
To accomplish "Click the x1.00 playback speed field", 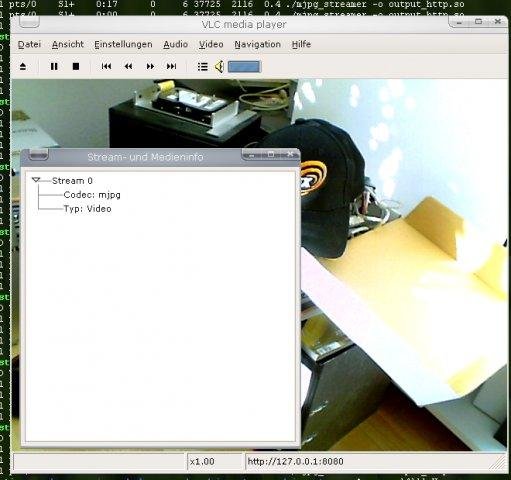I will click(x=215, y=462).
